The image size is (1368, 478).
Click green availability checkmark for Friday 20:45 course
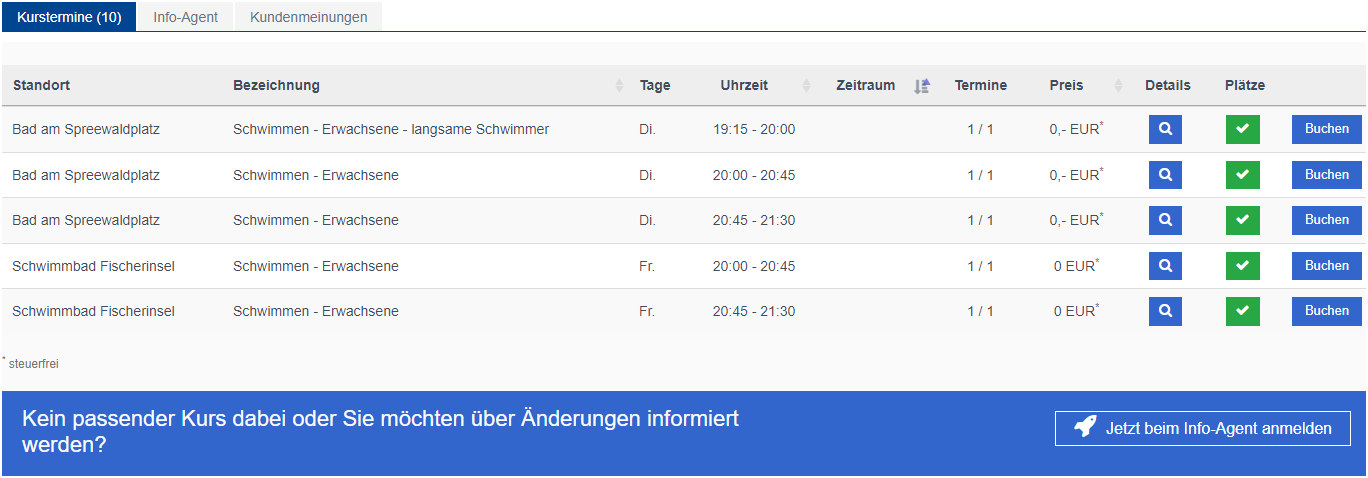(x=1242, y=311)
